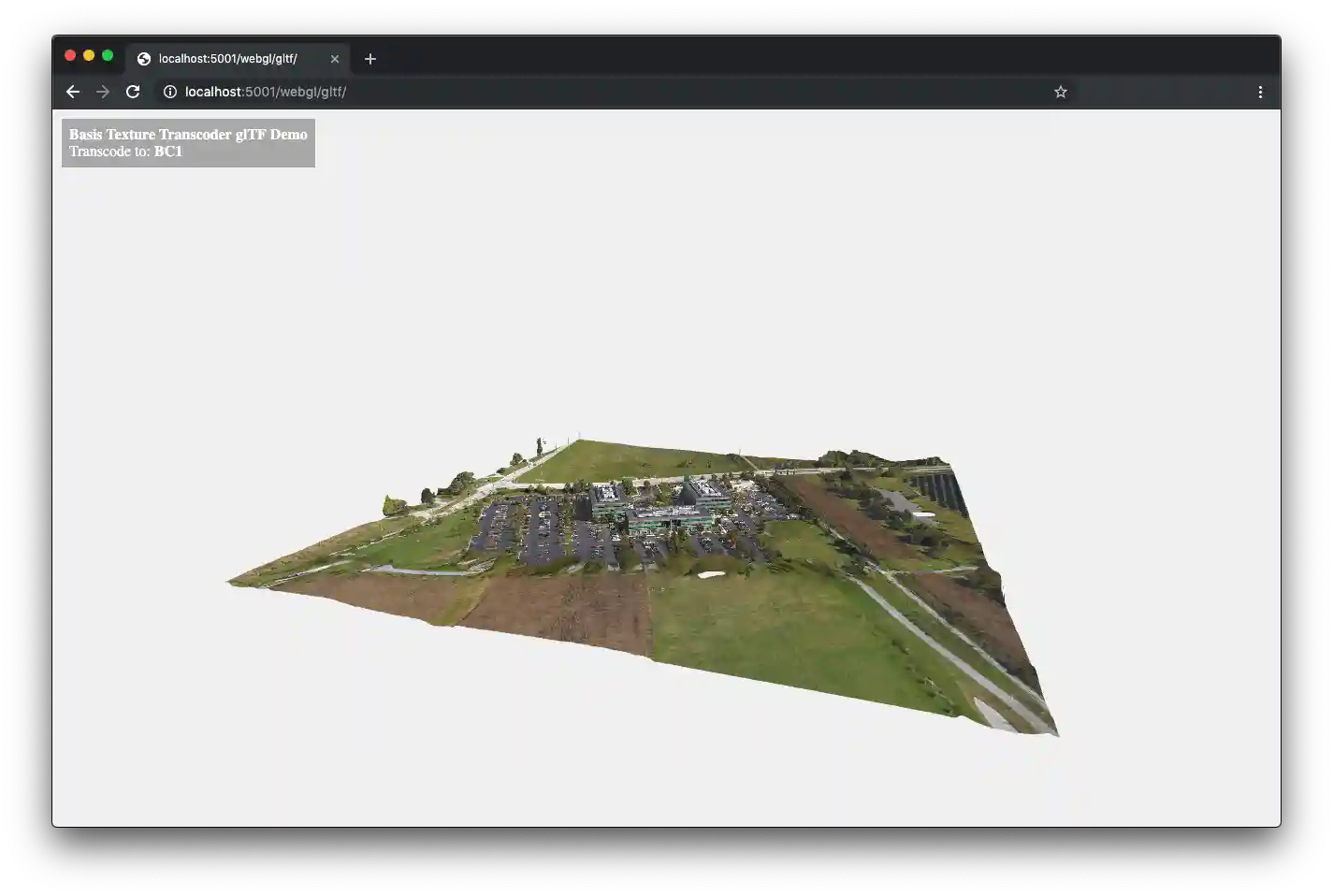Open the site information info icon

(169, 91)
